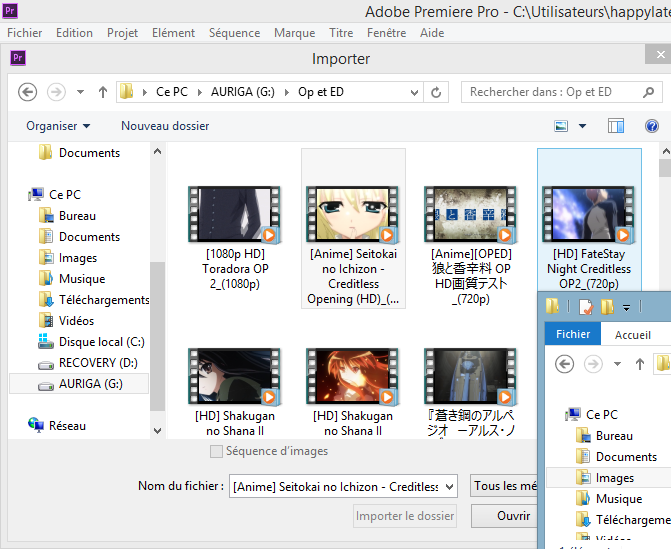Select first Shakugan no Shana II video thumbnail
This screenshot has width=671, height=549.
click(235, 377)
